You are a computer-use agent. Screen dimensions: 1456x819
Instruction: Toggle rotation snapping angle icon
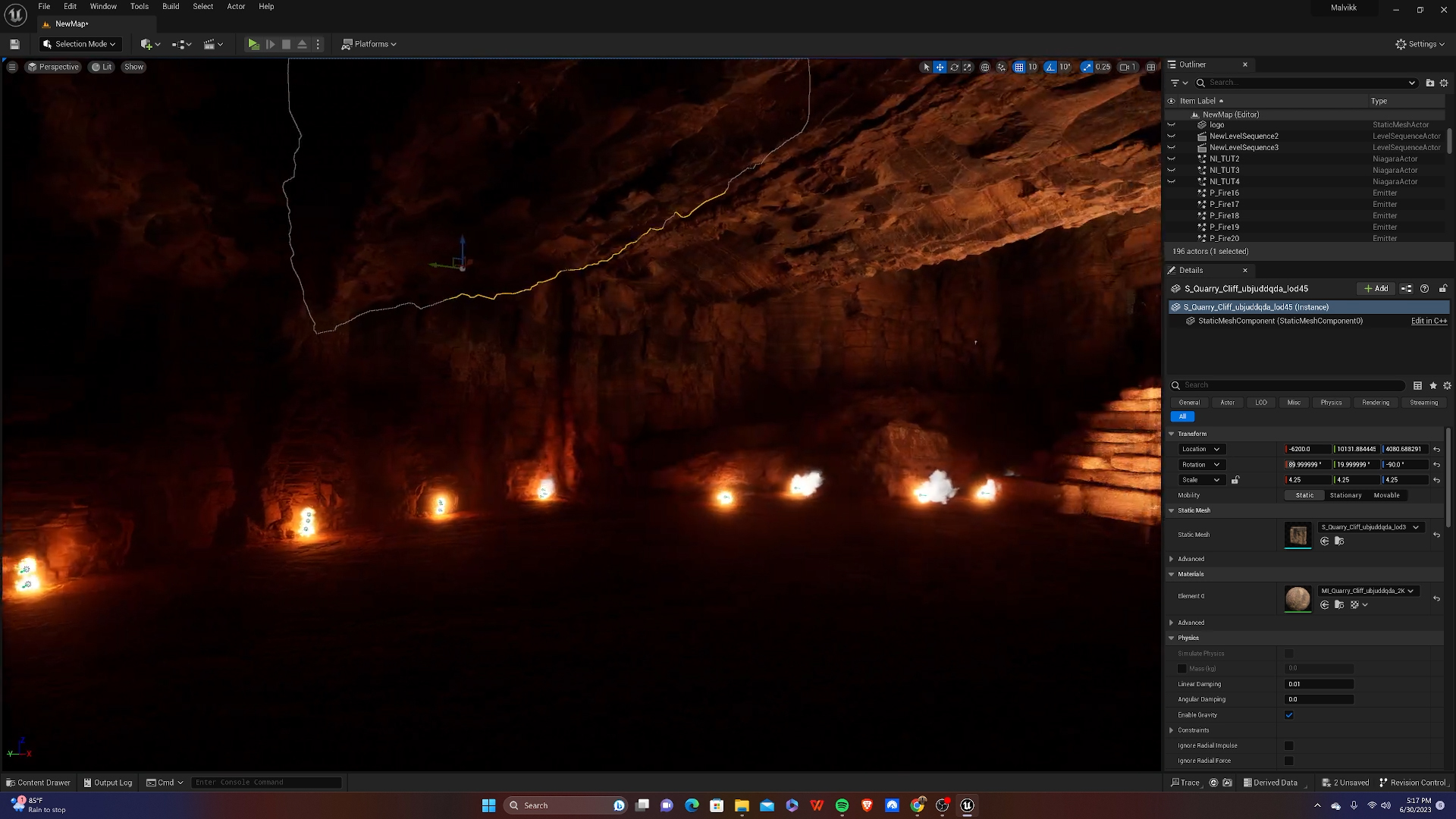coord(1050,67)
